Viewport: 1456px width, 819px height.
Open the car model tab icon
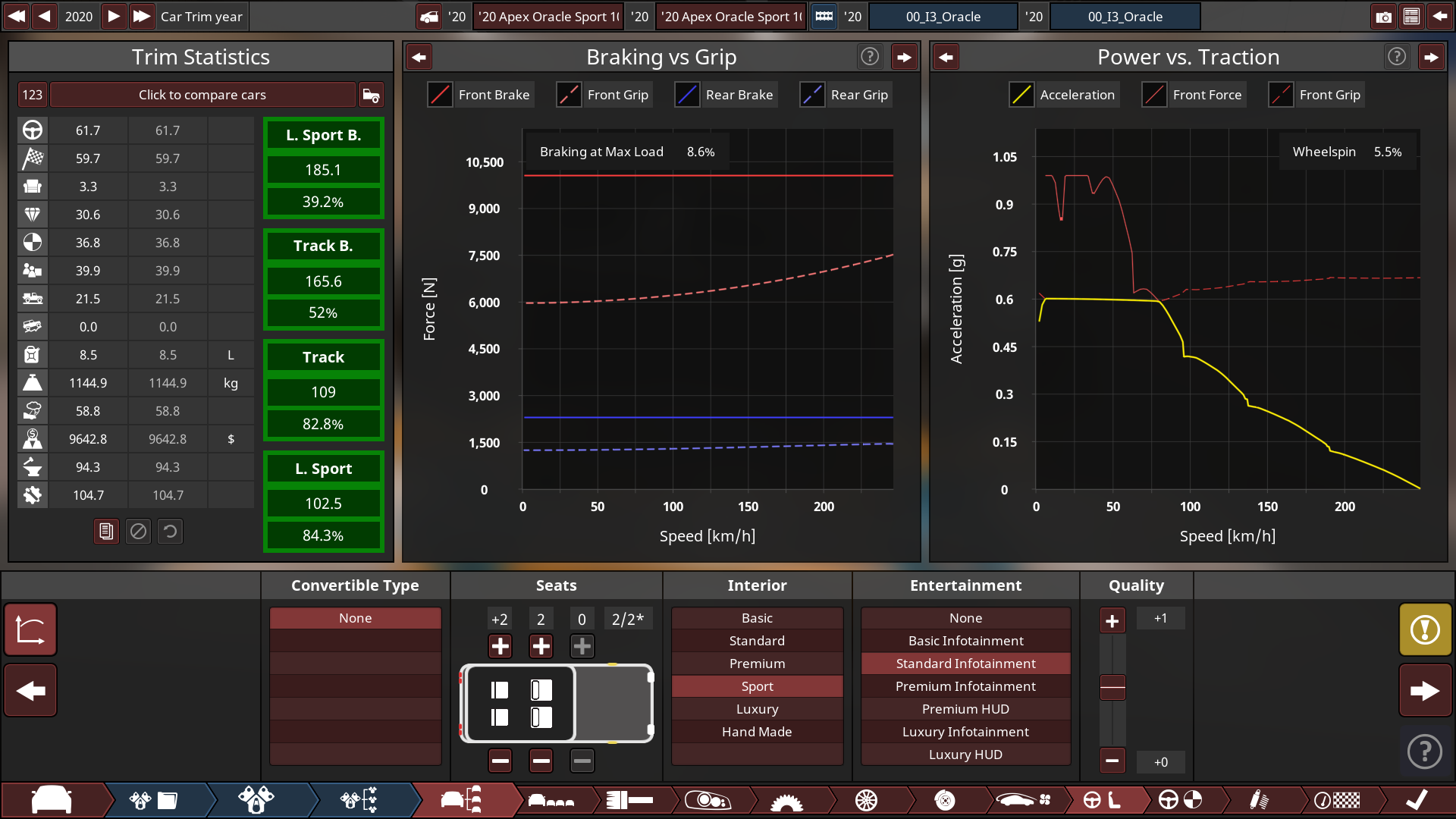[x=52, y=800]
